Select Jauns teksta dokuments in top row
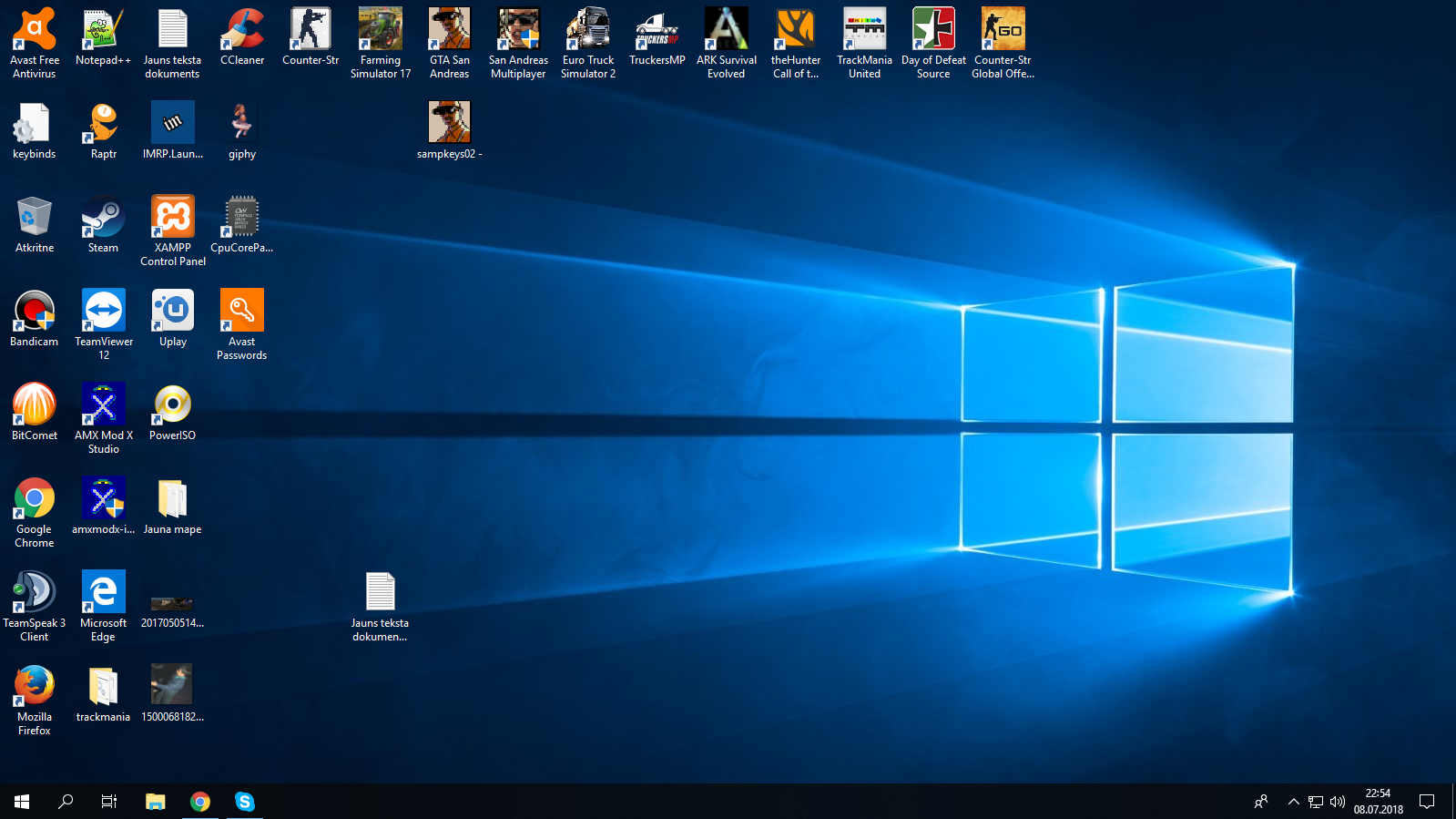Image resolution: width=1456 pixels, height=819 pixels. click(173, 43)
